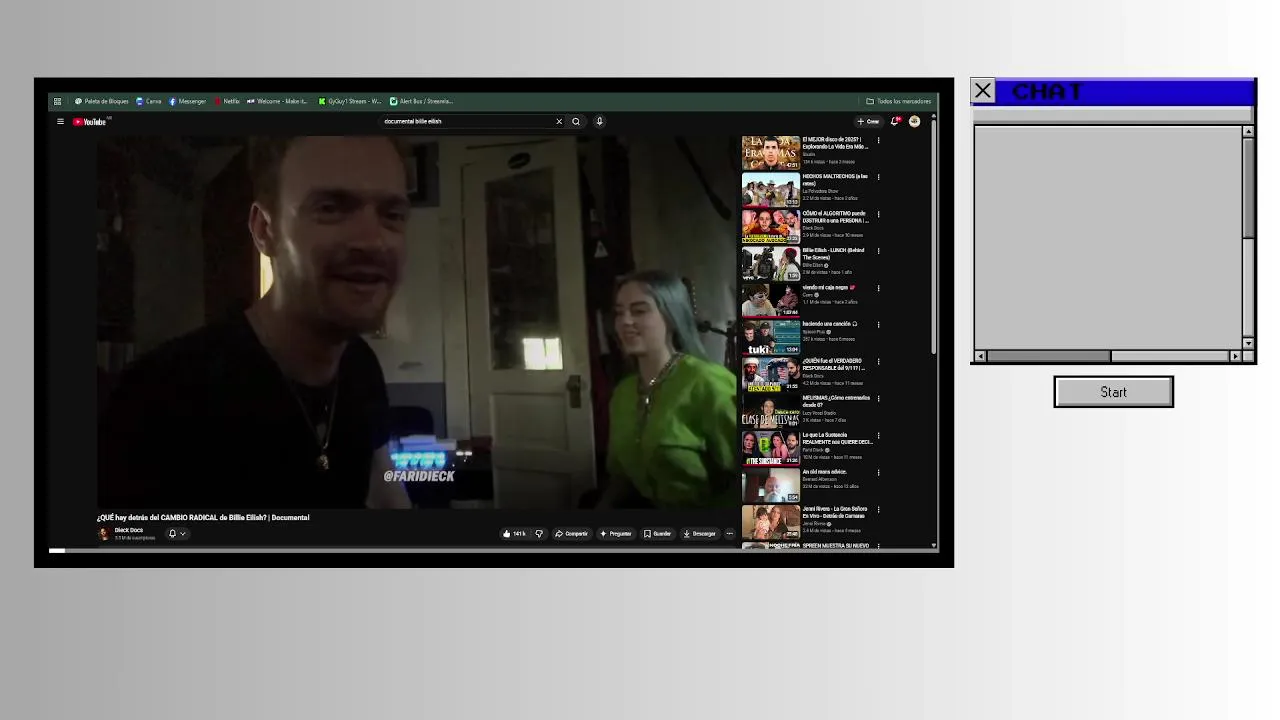Open options for 'viendo mi caja negra' video
The height and width of the screenshot is (720, 1280).
click(878, 288)
